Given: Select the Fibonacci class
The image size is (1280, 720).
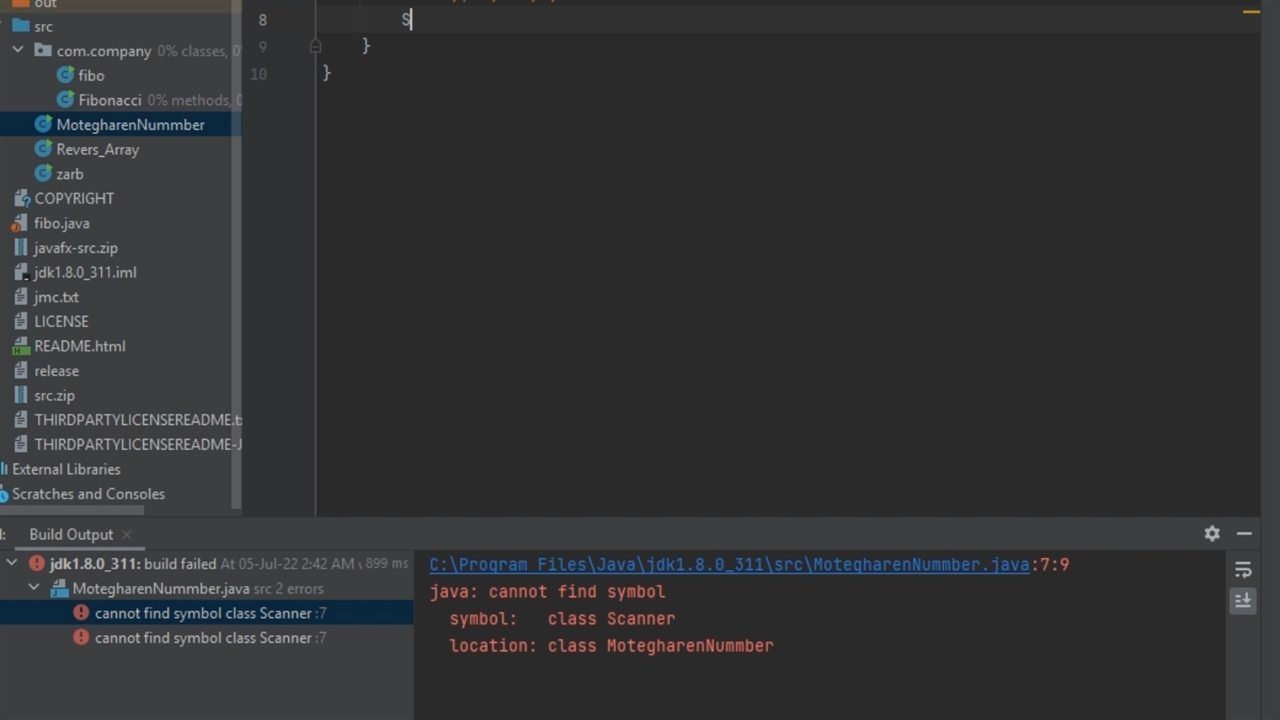Looking at the screenshot, I should point(109,100).
